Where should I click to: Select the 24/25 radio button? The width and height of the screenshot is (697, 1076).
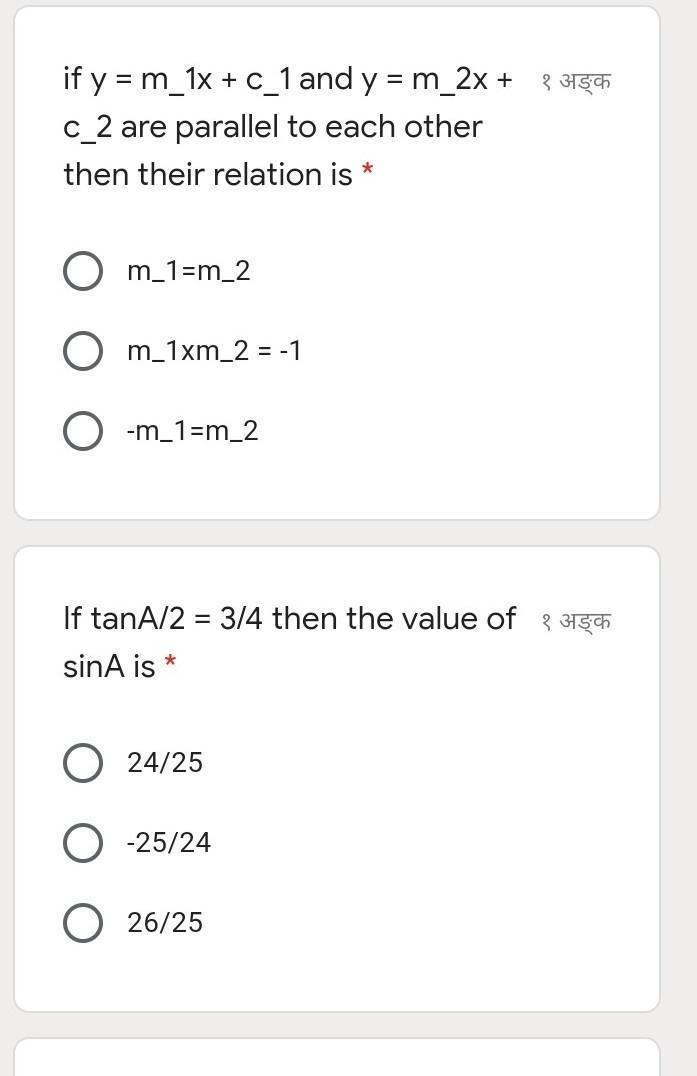pyautogui.click(x=82, y=763)
